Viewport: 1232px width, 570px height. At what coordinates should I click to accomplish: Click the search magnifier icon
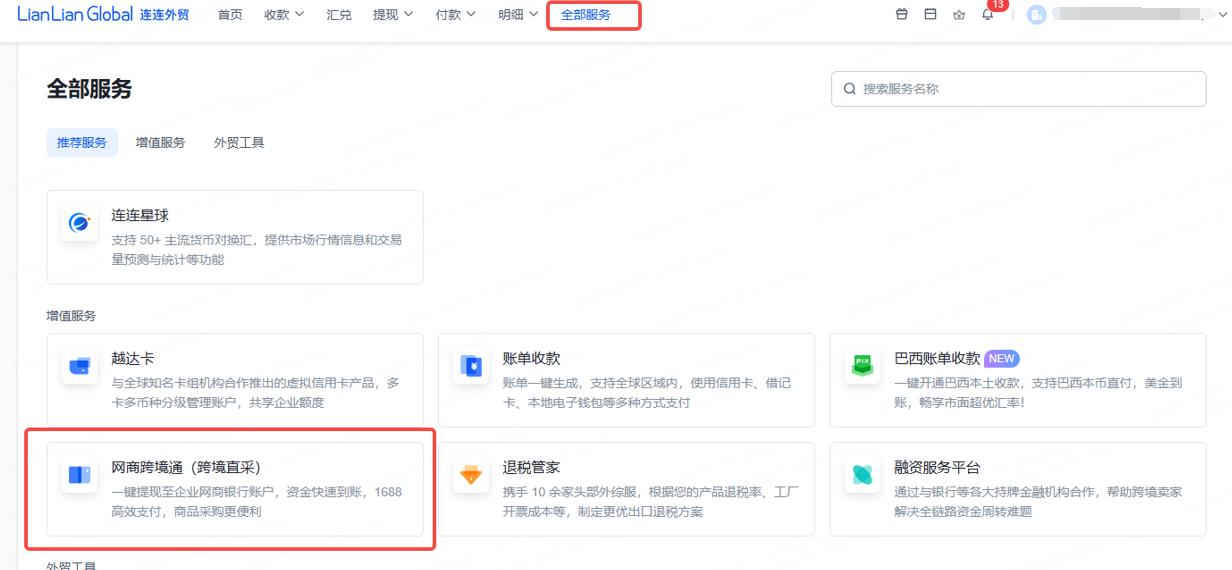click(850, 89)
